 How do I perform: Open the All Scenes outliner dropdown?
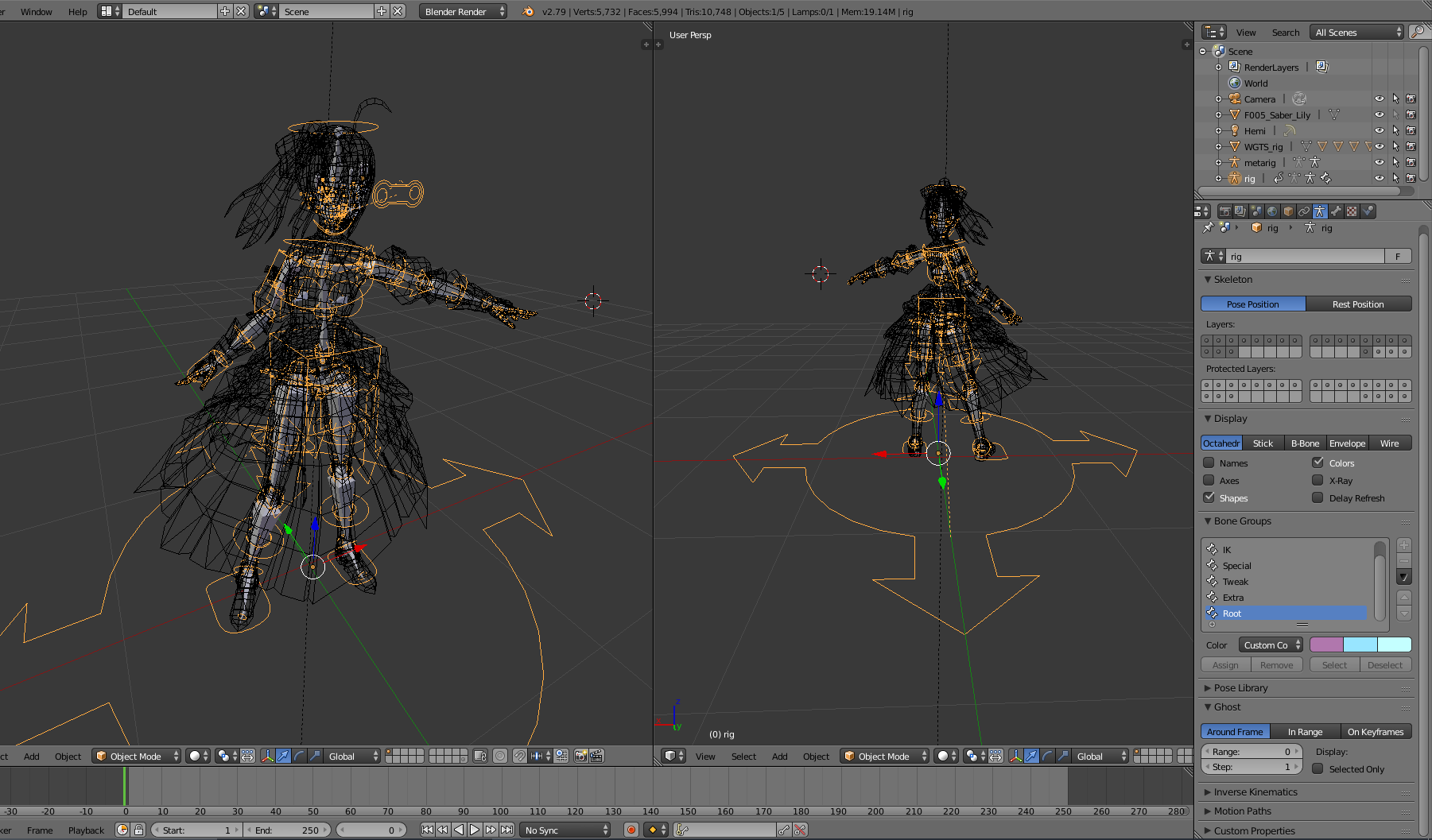click(1358, 32)
